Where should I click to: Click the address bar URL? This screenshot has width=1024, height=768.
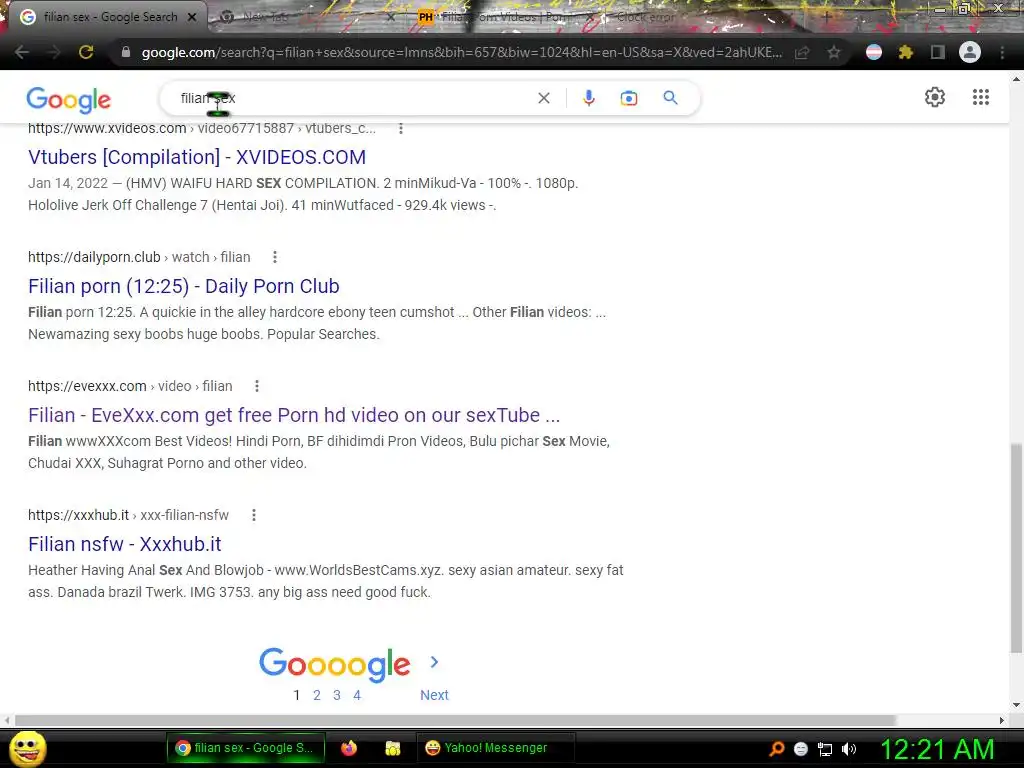461,52
